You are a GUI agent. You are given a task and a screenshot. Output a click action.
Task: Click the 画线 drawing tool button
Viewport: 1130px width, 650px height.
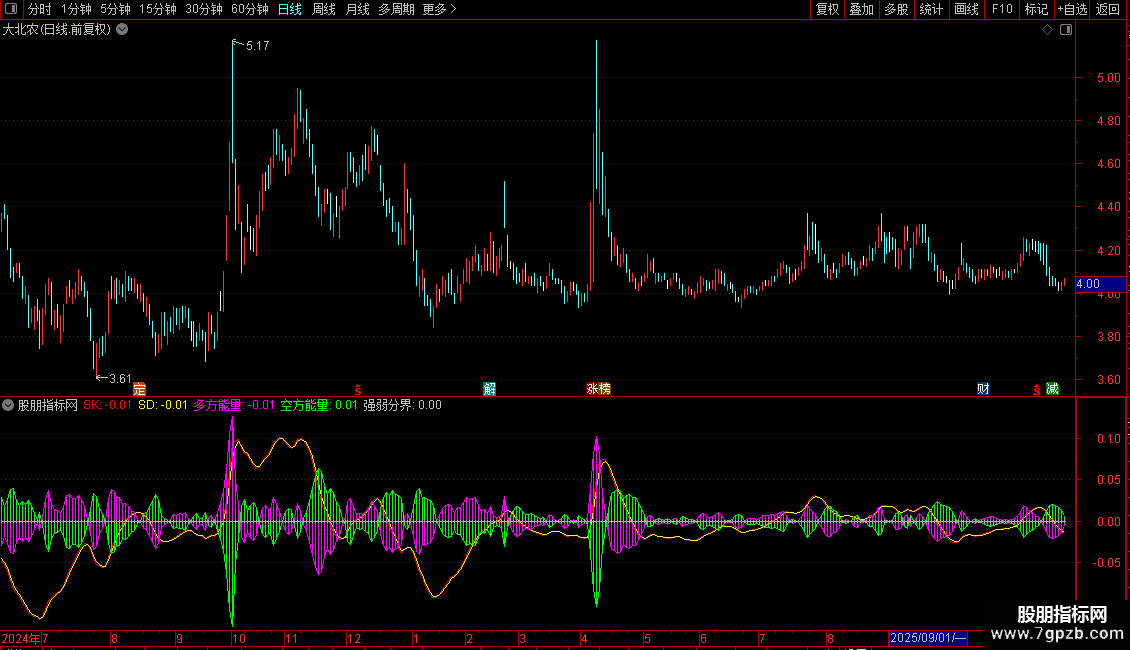(x=966, y=9)
